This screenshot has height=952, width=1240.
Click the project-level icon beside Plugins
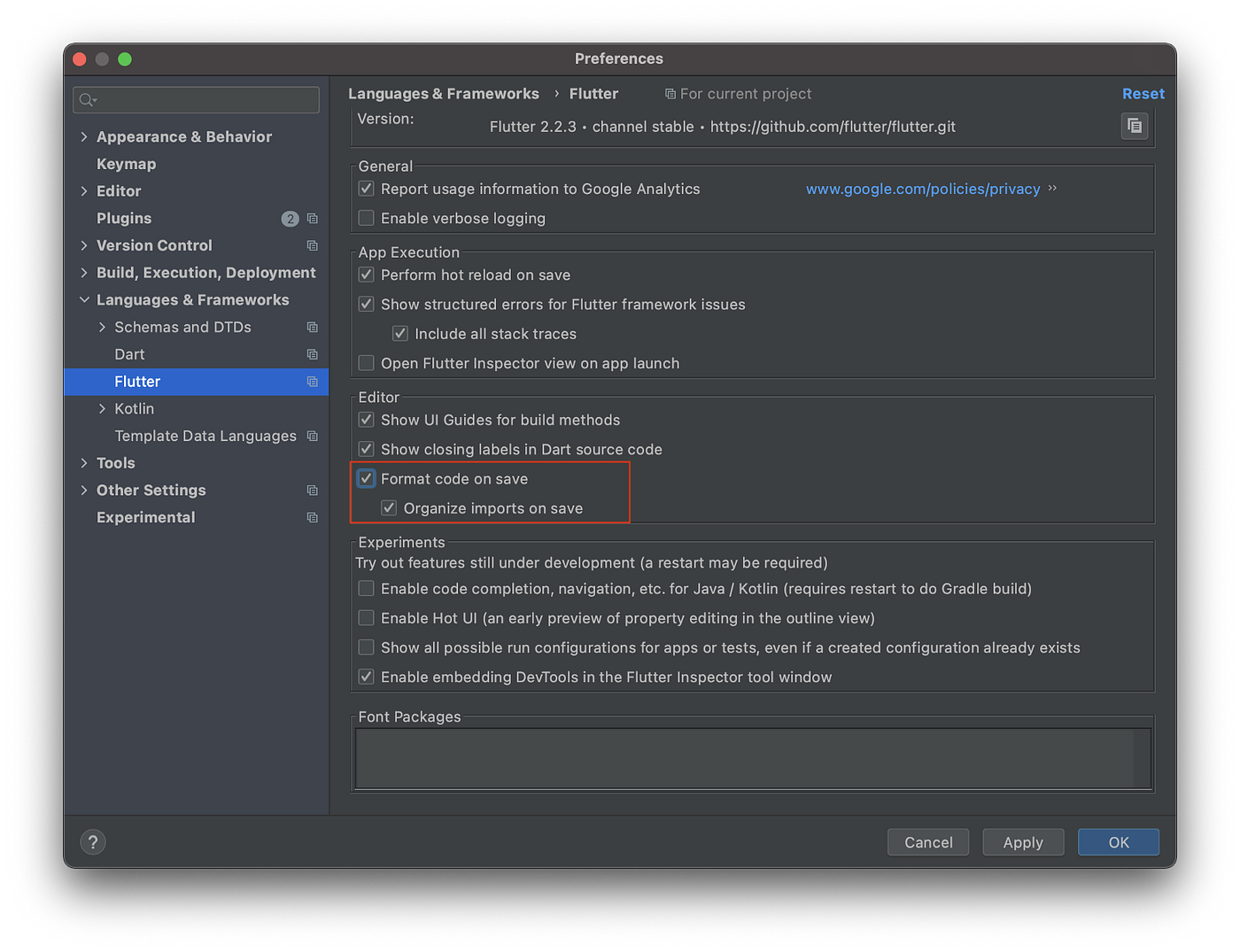(312, 219)
